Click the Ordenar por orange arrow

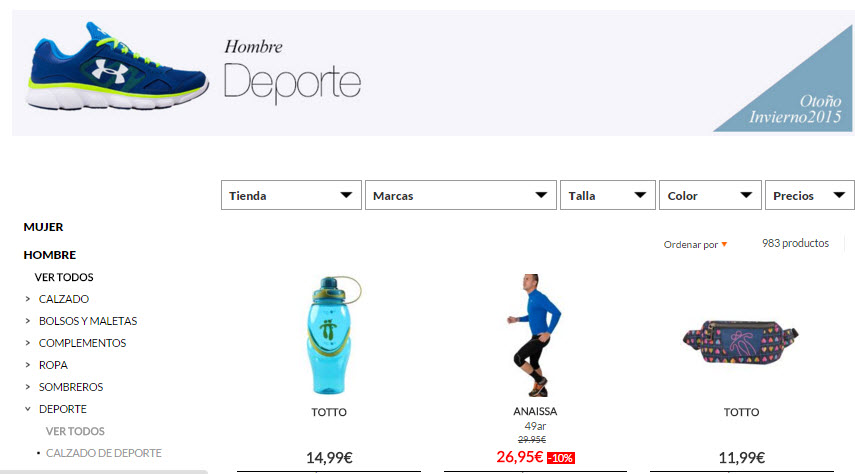[x=724, y=244]
